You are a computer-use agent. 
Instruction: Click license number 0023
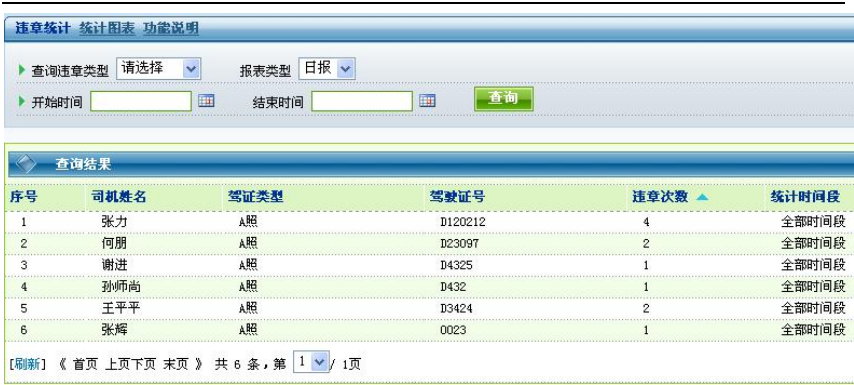tap(453, 330)
